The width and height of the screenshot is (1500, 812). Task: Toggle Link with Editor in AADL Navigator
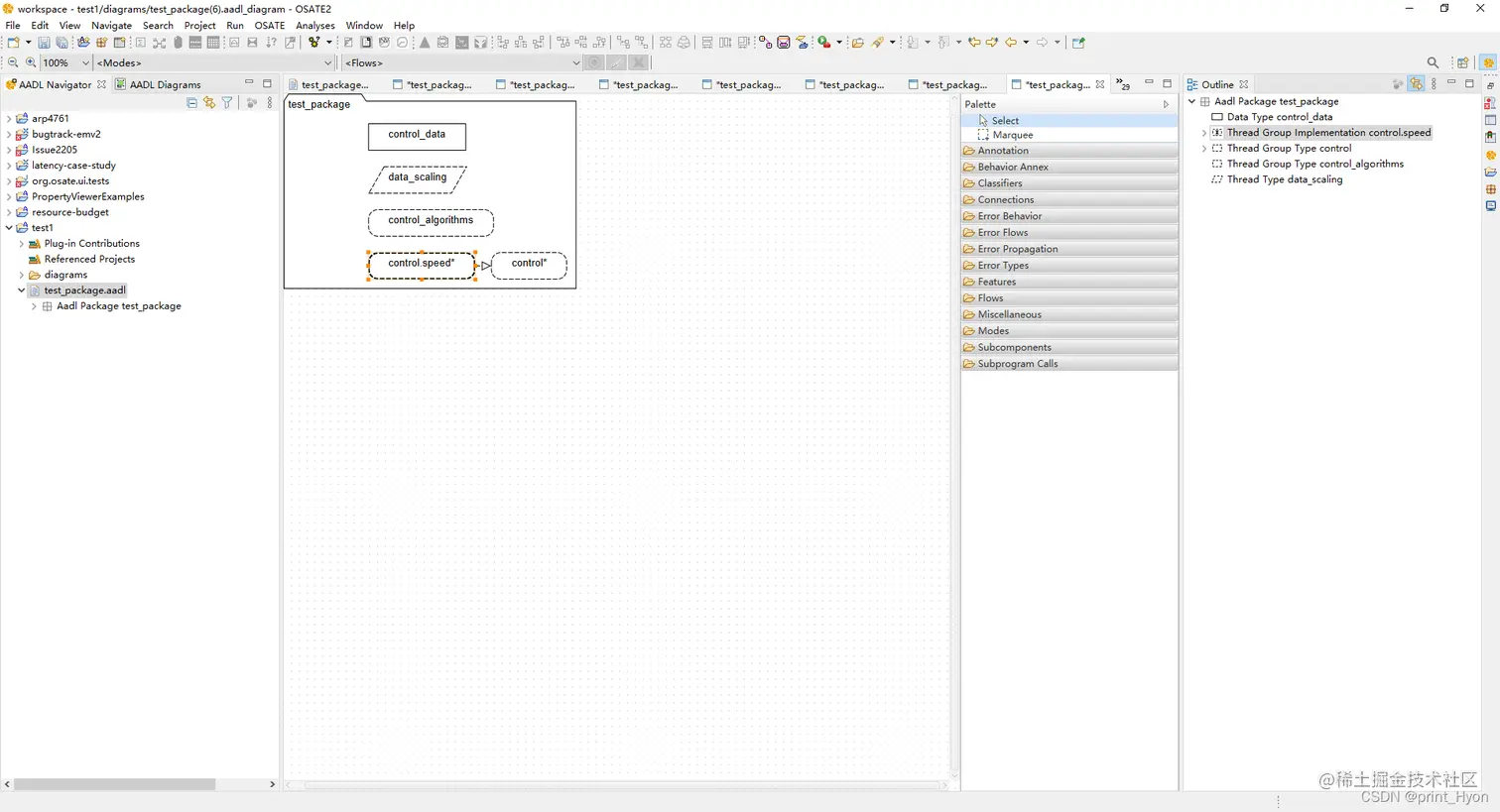[x=209, y=103]
